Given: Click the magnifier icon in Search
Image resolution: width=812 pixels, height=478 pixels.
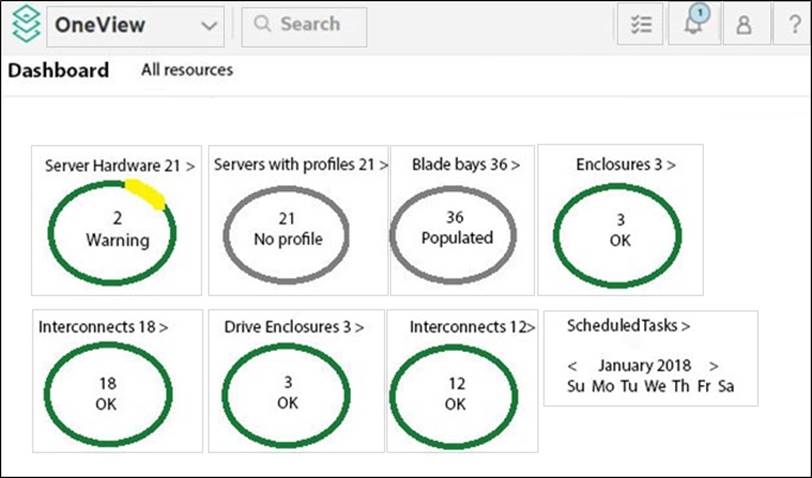Looking at the screenshot, I should pyautogui.click(x=263, y=25).
